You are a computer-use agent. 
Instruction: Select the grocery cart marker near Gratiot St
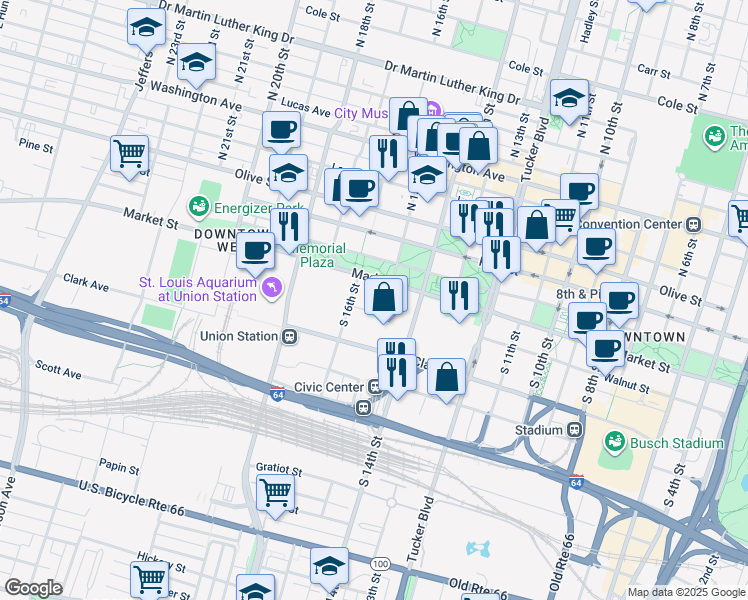pyautogui.click(x=276, y=495)
